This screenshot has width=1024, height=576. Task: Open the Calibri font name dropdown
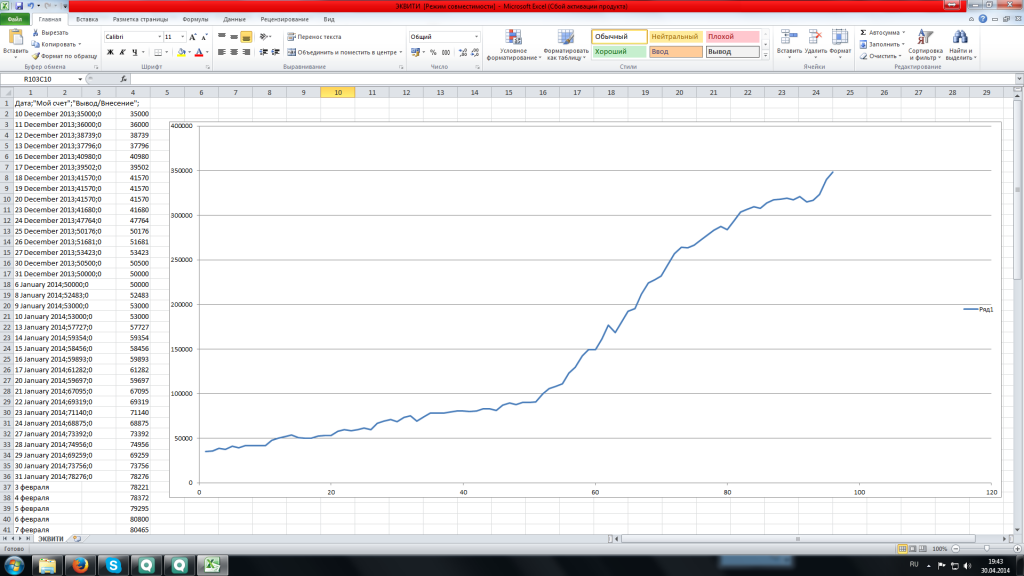click(x=159, y=37)
